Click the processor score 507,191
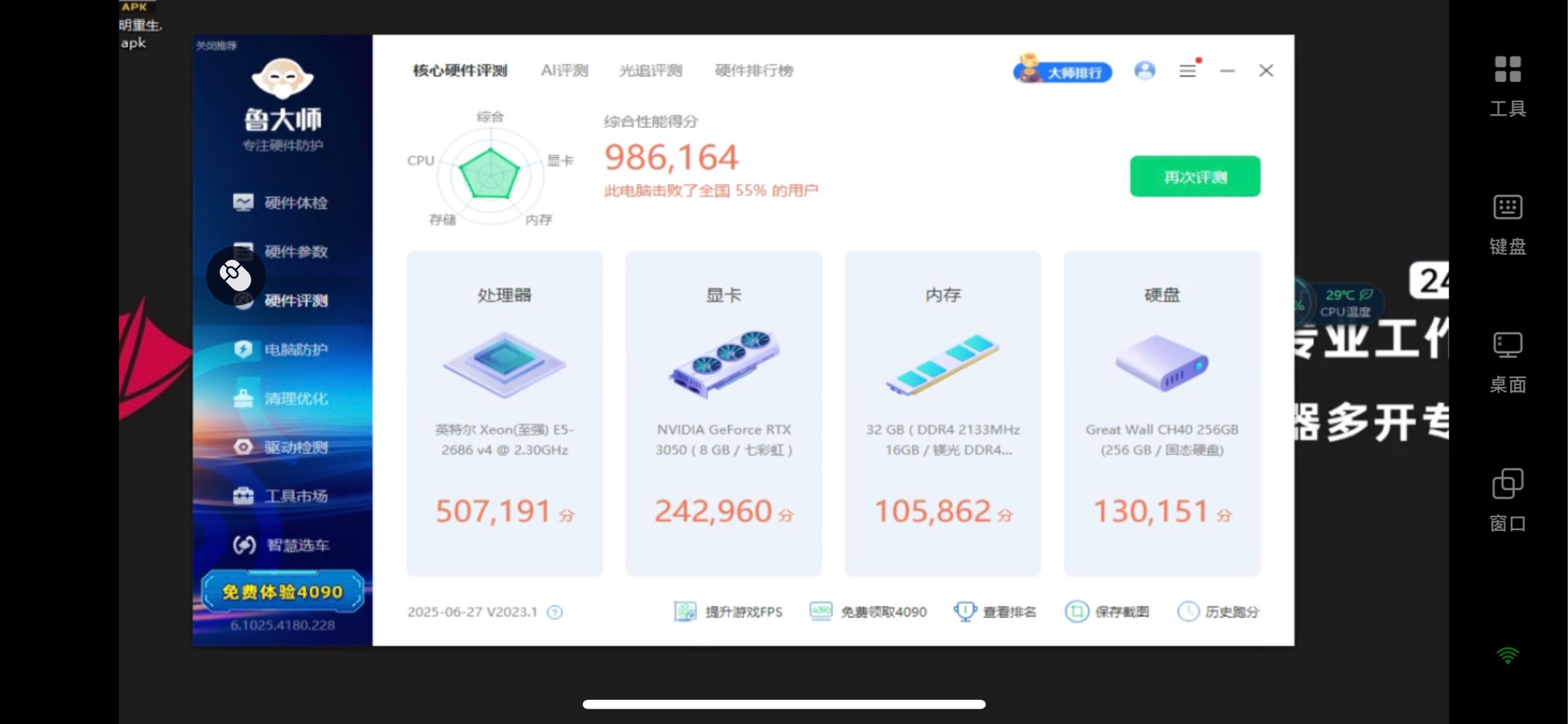Image resolution: width=1568 pixels, height=724 pixels. pos(493,512)
